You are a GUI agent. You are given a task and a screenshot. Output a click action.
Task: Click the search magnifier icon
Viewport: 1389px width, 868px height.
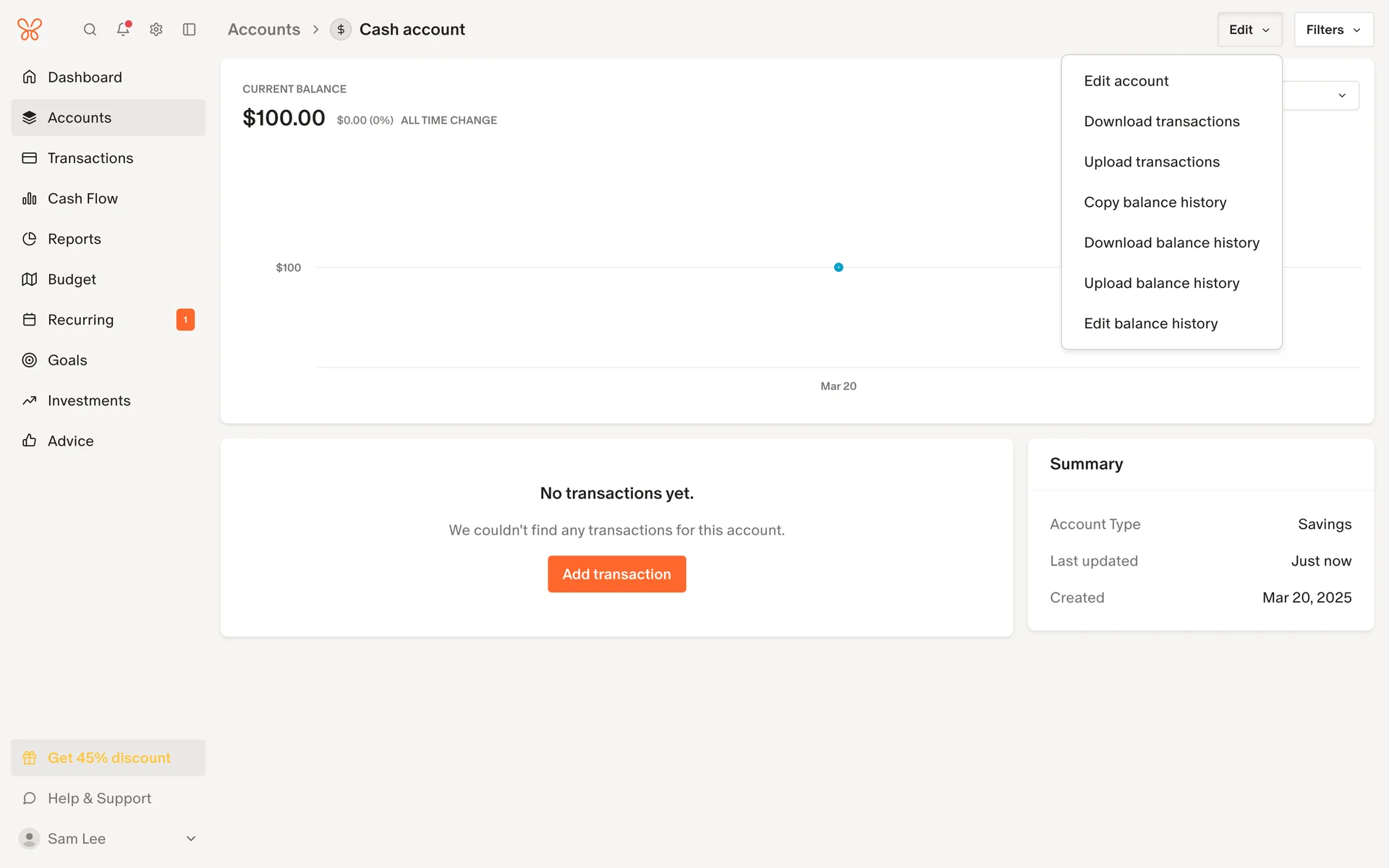click(90, 30)
